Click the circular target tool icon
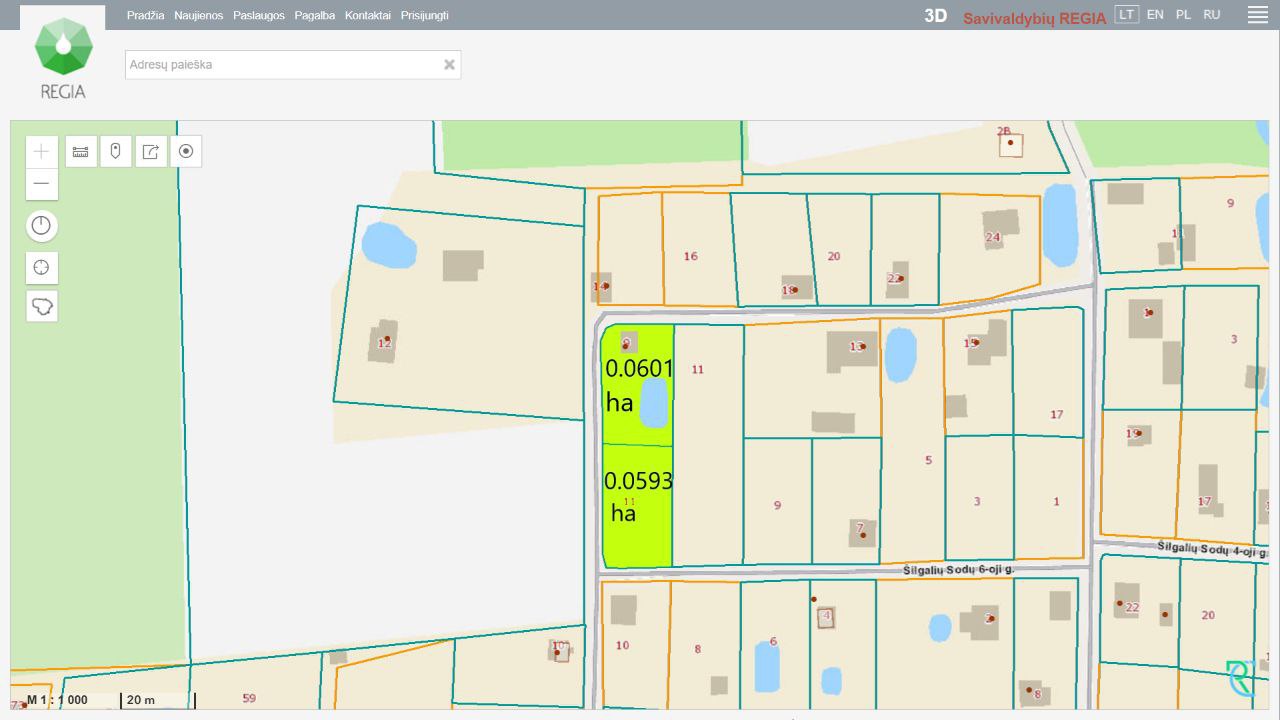Viewport: 1280px width, 720px height. (x=186, y=152)
